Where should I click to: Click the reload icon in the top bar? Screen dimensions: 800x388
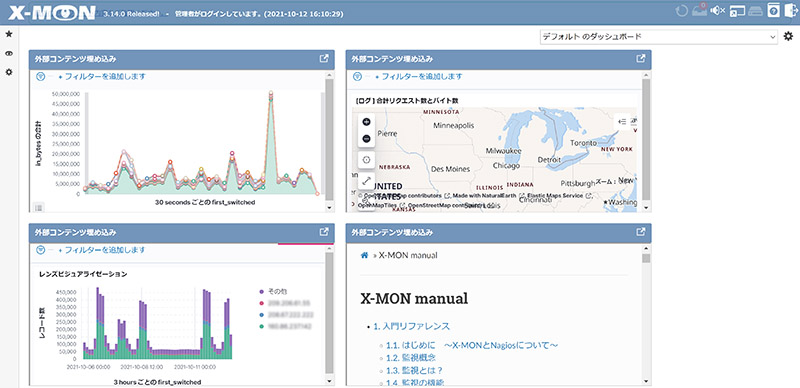tap(682, 10)
